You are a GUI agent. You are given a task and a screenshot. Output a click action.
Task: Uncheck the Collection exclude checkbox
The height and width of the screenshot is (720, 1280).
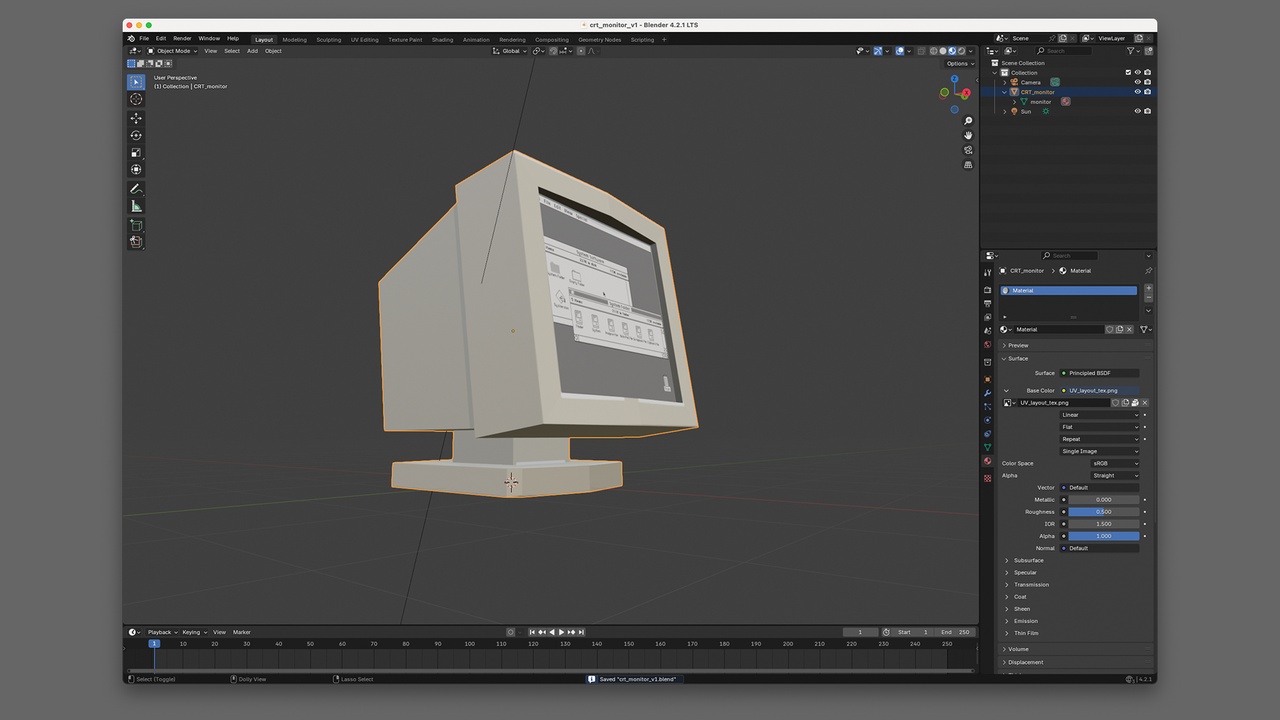(1128, 72)
